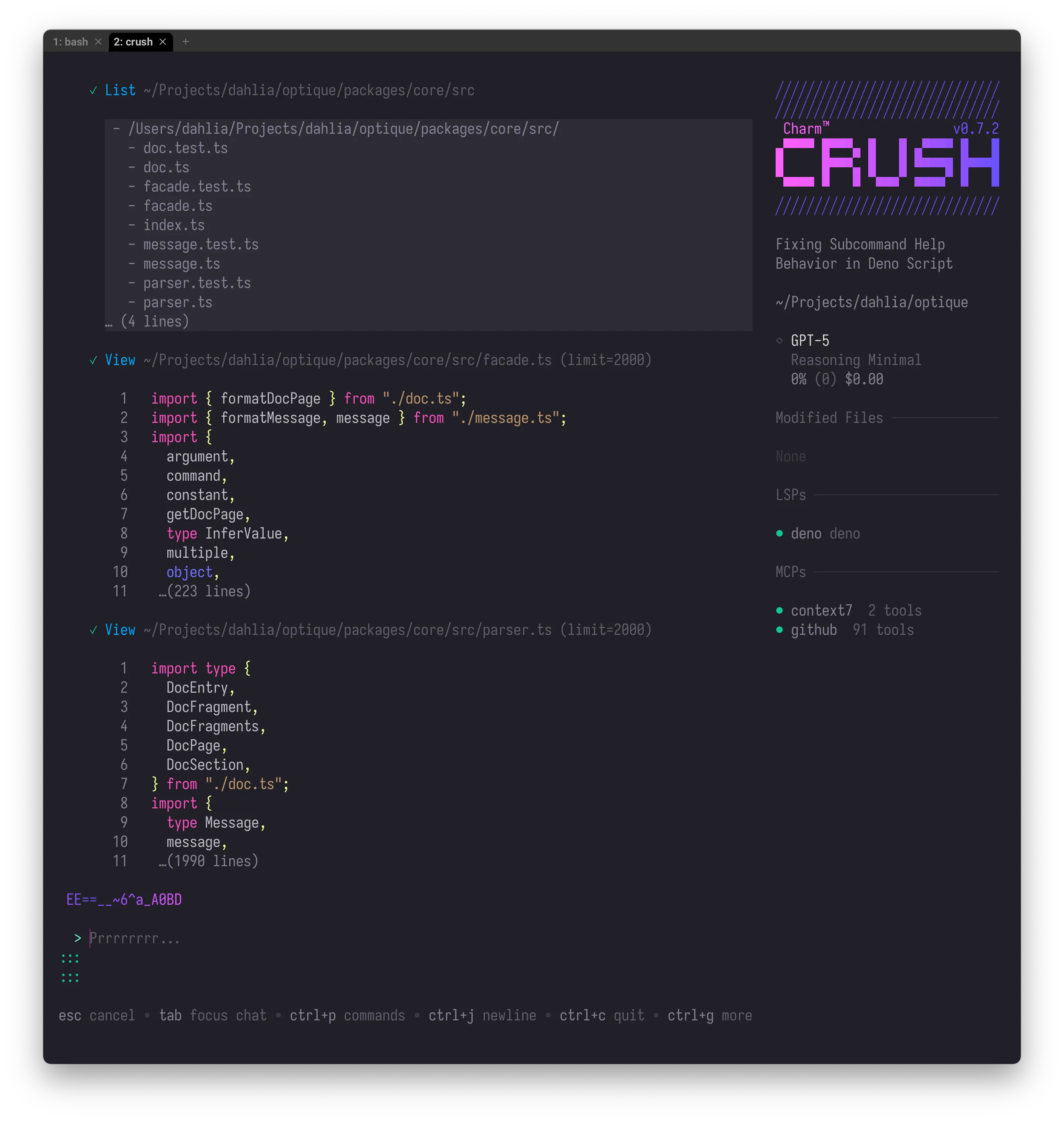Click the '} from "./doc.ts";' line in parser.ts
This screenshot has height=1121, width=1064.
click(x=220, y=785)
